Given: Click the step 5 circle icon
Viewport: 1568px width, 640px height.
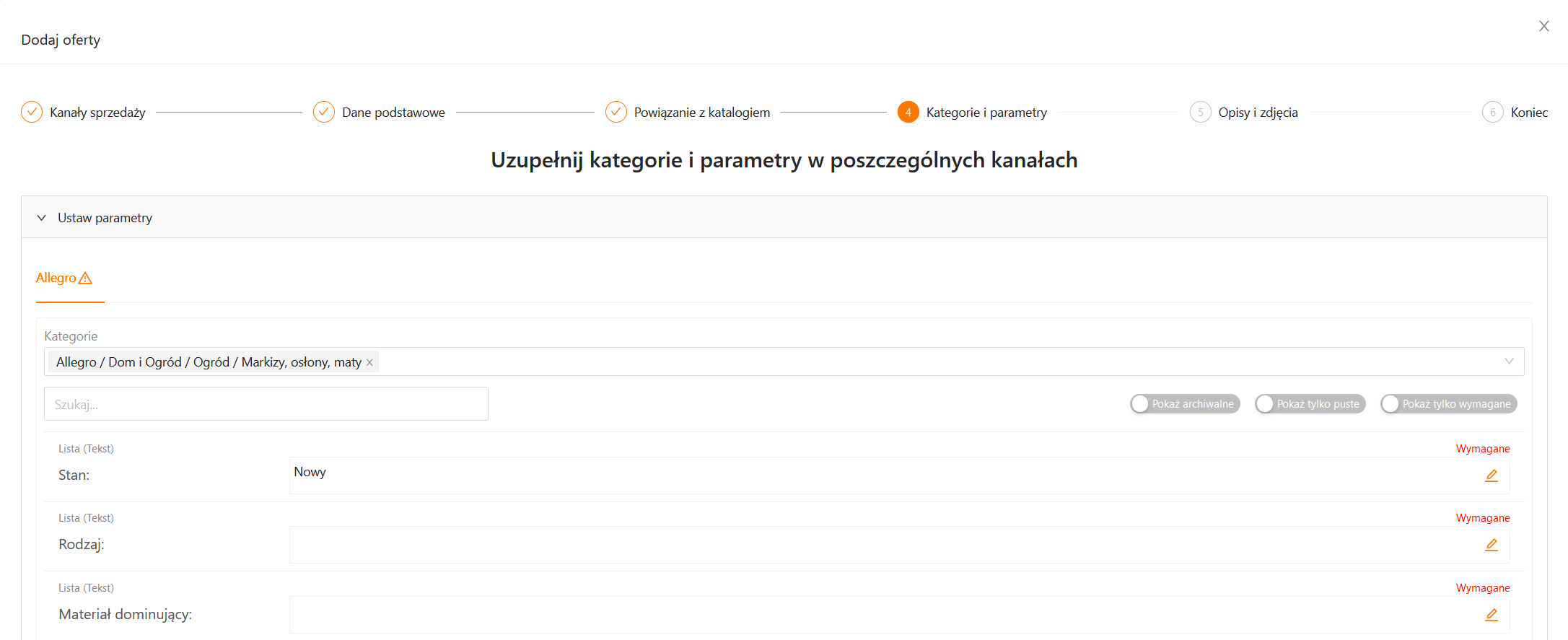Looking at the screenshot, I should 1200,112.
